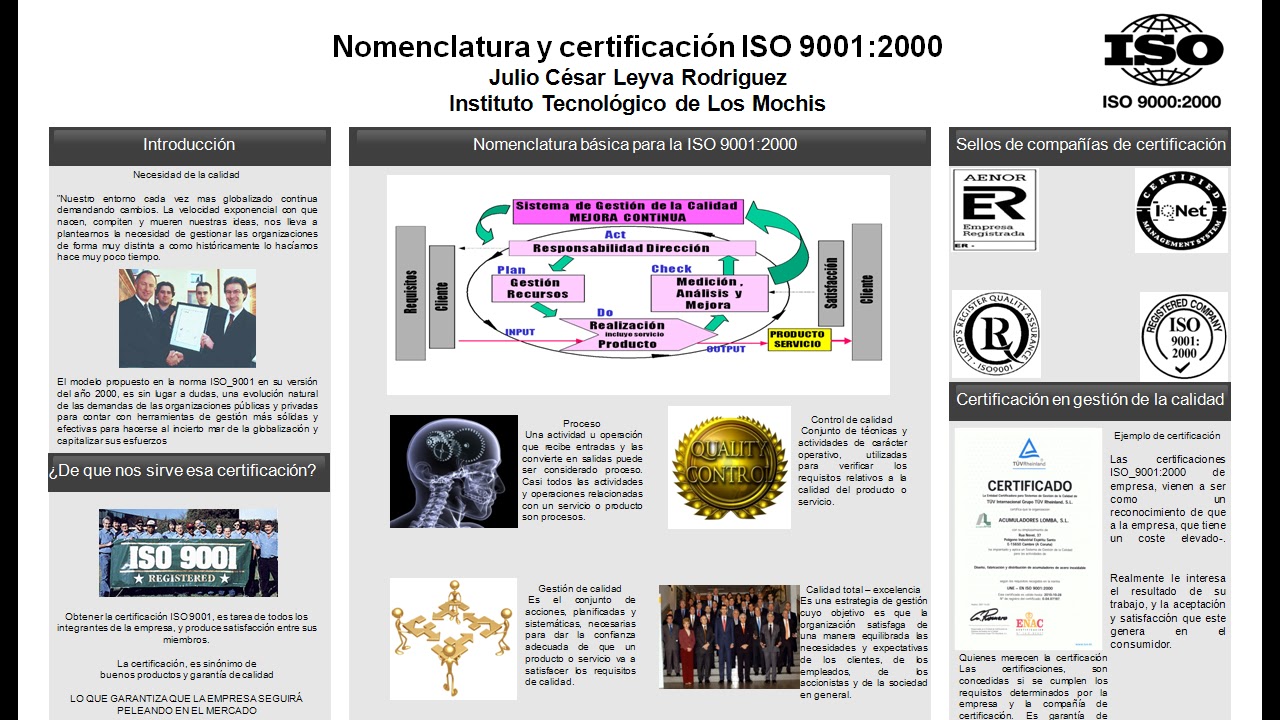Viewport: 1280px width, 720px height.
Task: Click the Plan label in the diagram
Action: [511, 270]
